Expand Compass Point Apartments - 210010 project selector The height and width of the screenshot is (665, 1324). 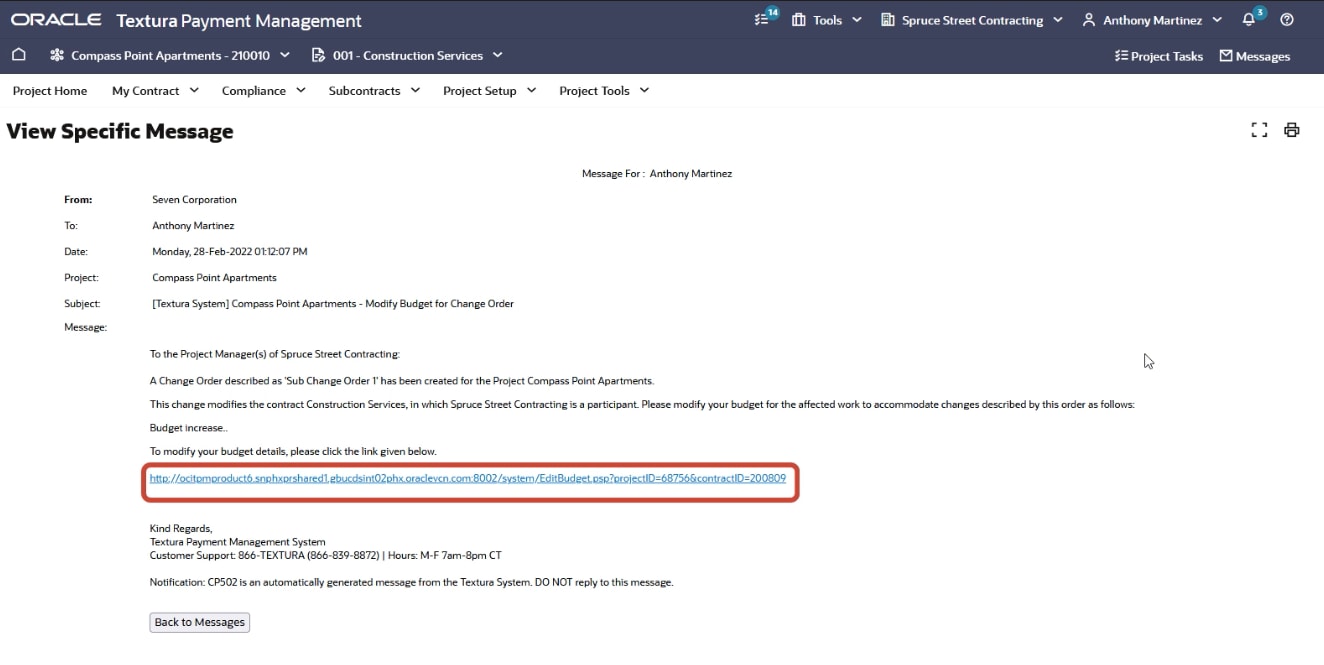click(x=285, y=55)
